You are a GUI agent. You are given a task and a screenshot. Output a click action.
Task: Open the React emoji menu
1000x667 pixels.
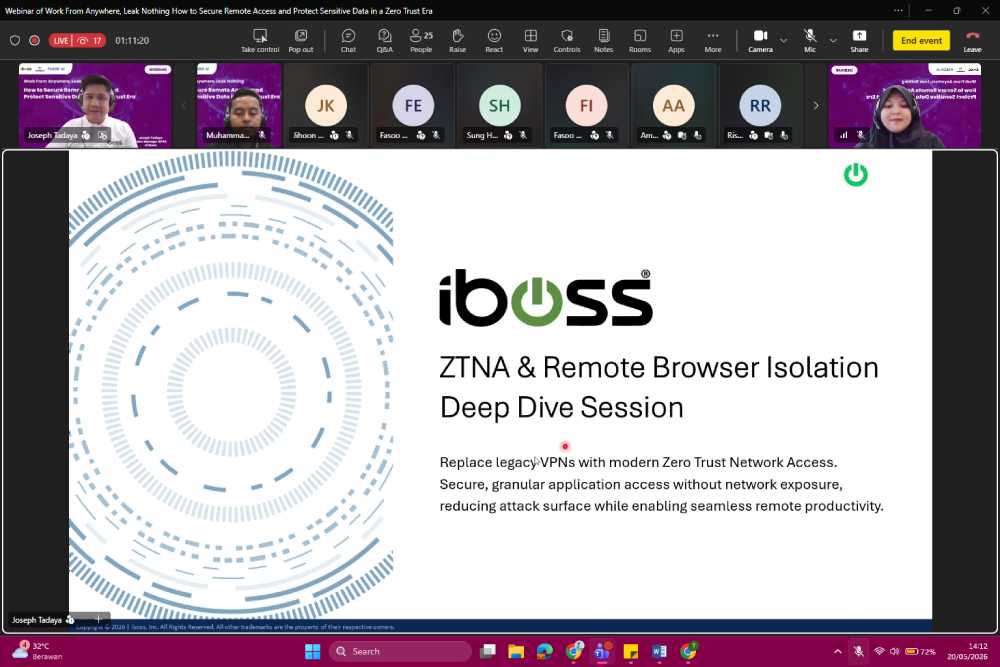tap(494, 41)
